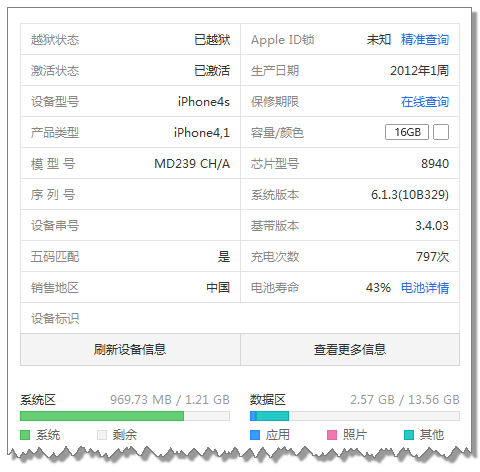The height and width of the screenshot is (472, 480).
Task: Click the 设备标识 row
Action: coord(240,318)
